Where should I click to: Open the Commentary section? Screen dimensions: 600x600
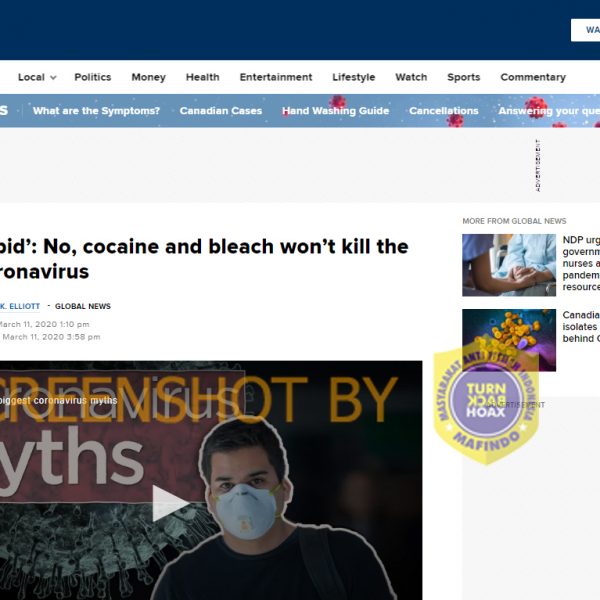pos(533,77)
